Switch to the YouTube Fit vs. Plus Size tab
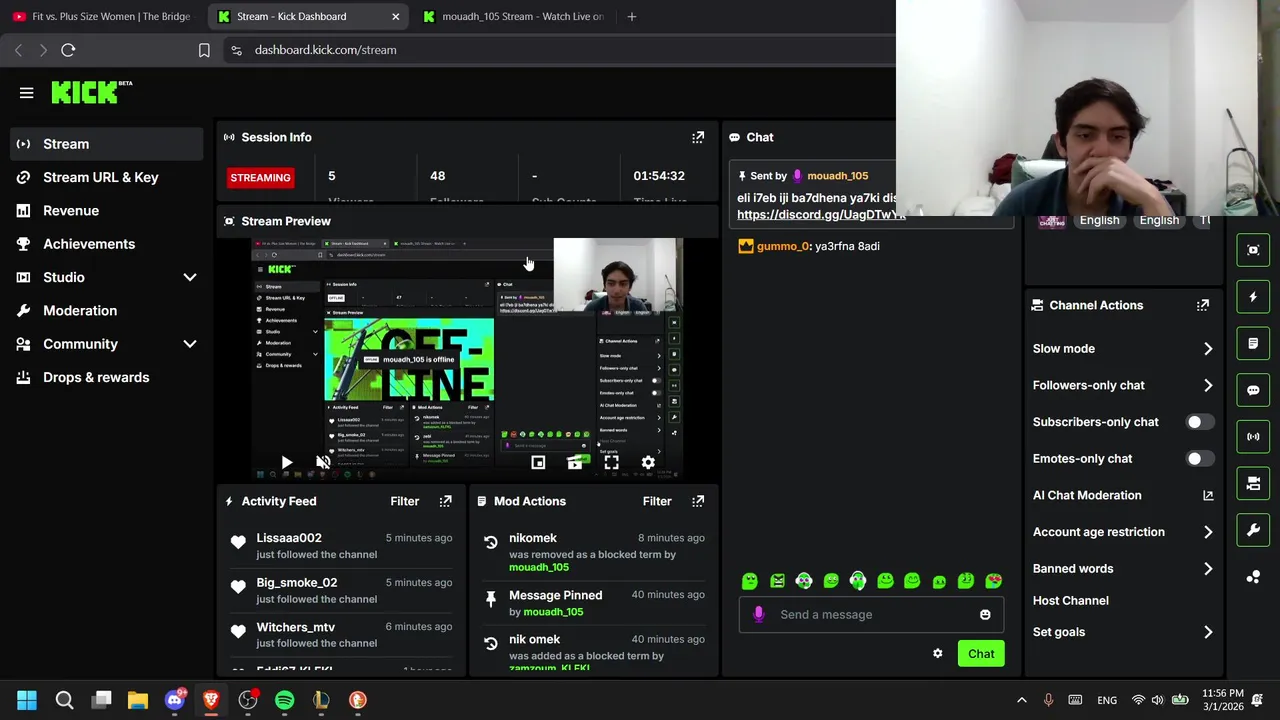 click(101, 16)
